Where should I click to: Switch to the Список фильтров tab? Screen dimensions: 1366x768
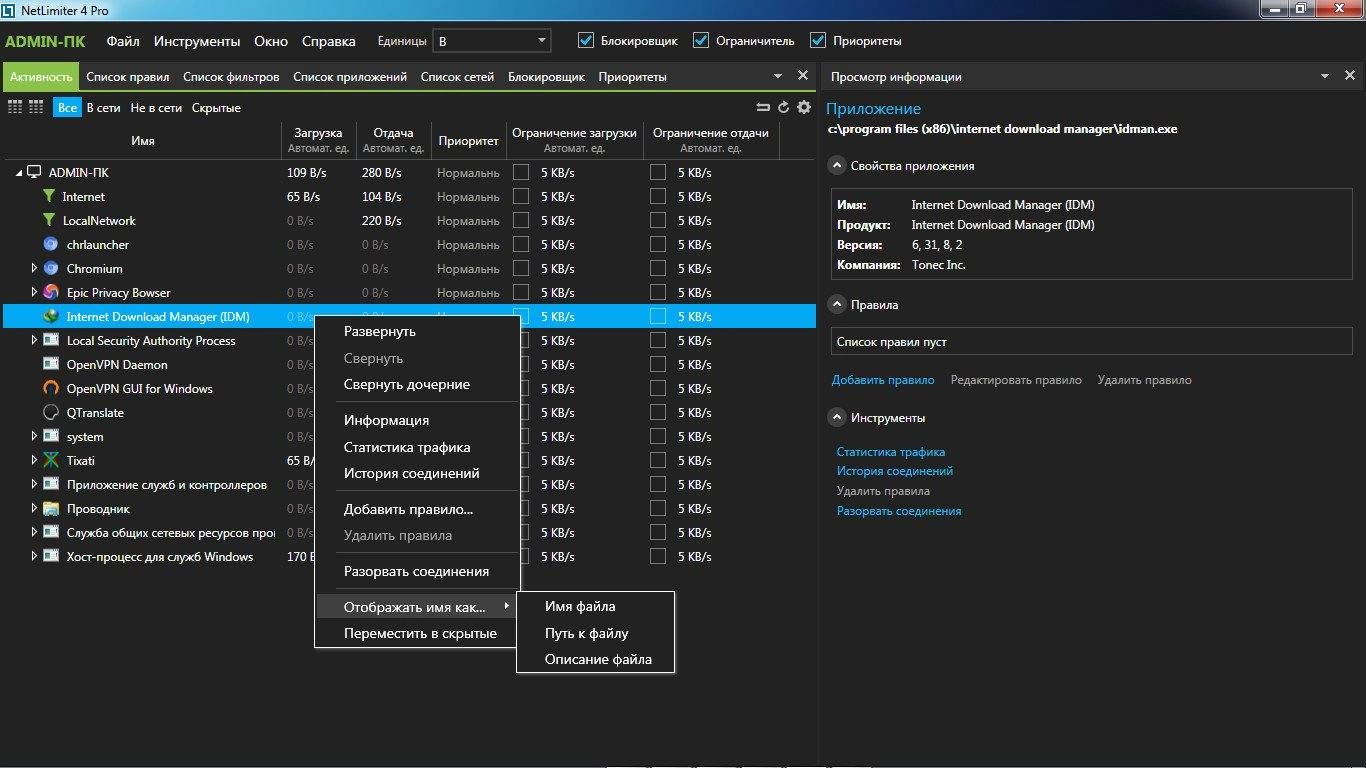(231, 77)
